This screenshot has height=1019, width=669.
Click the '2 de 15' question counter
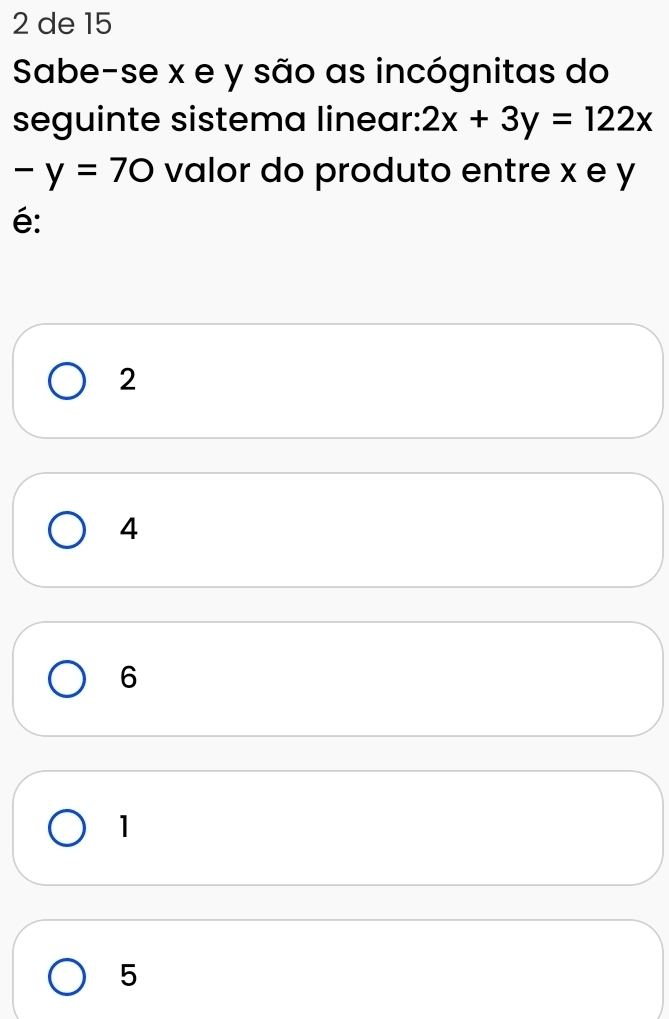(62, 24)
